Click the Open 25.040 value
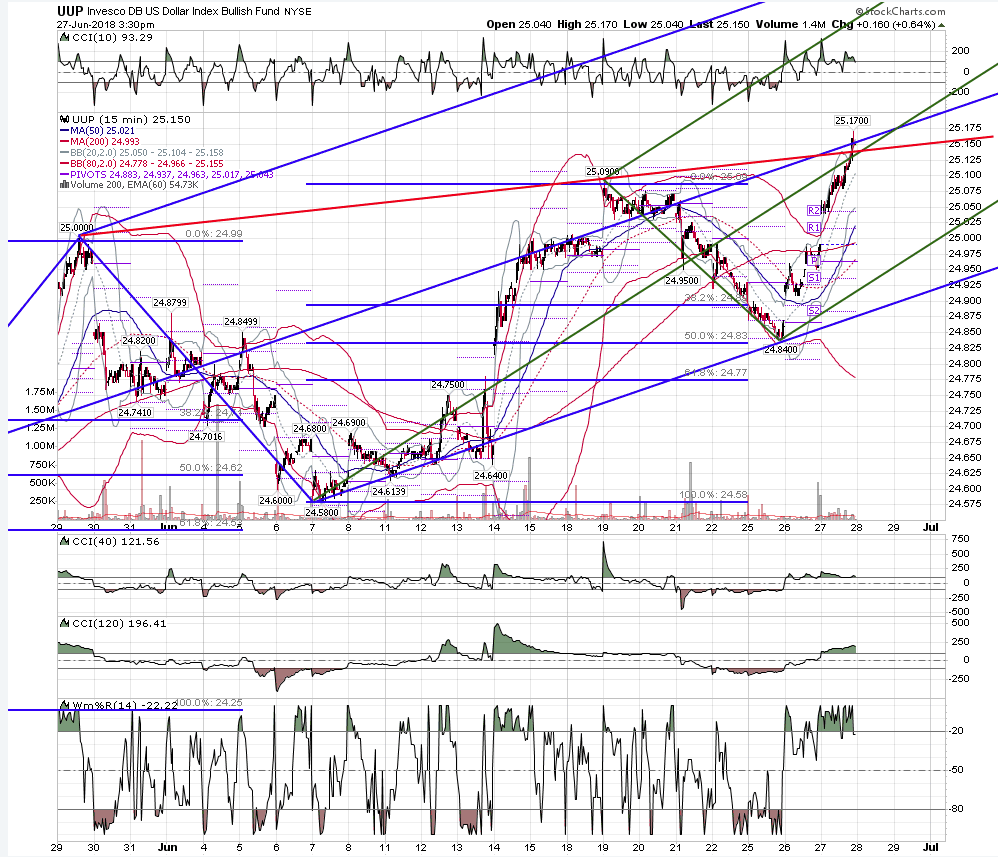Screen dimensions: 998x857 point(519,24)
